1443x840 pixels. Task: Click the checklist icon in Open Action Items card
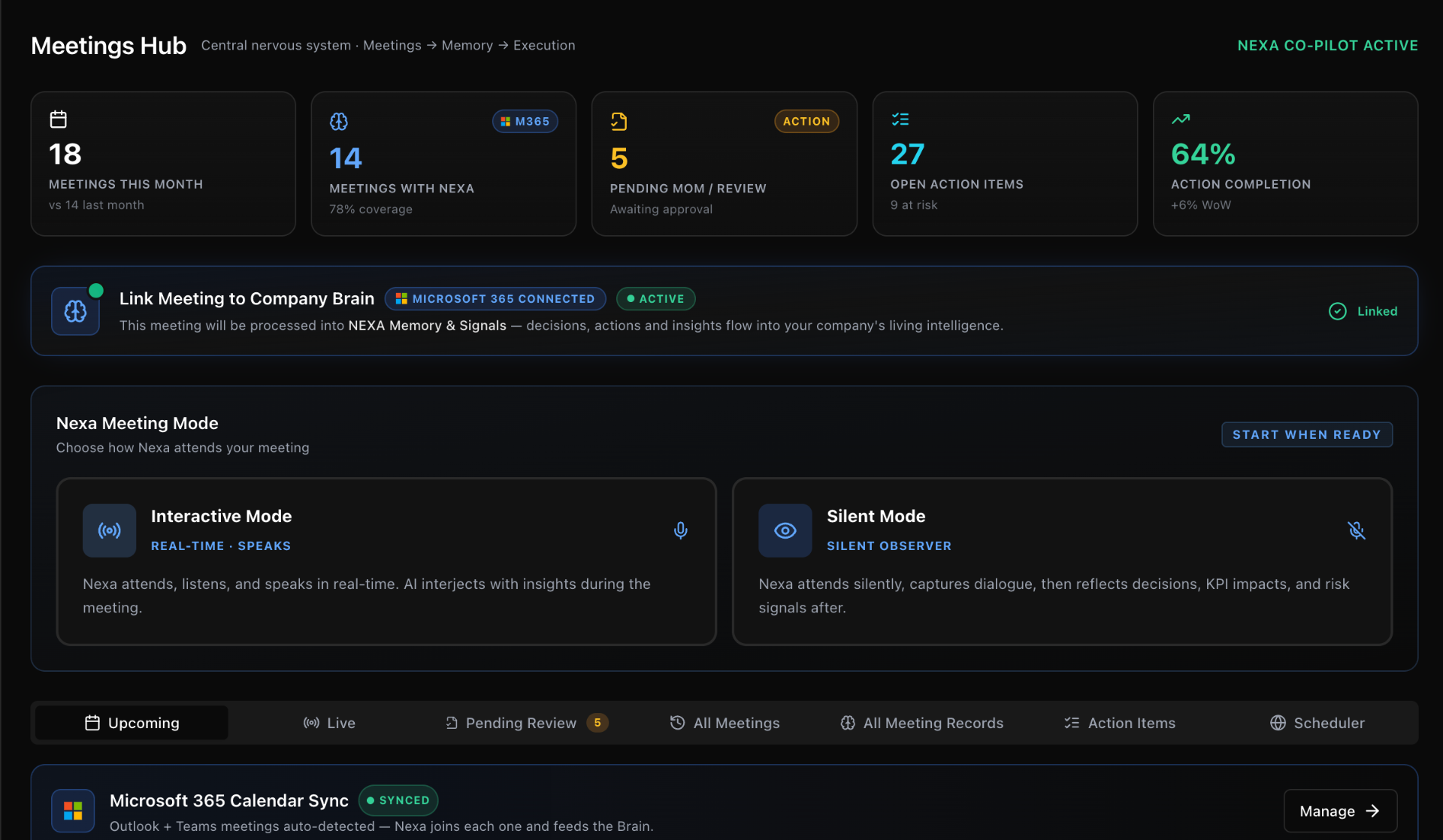900,119
